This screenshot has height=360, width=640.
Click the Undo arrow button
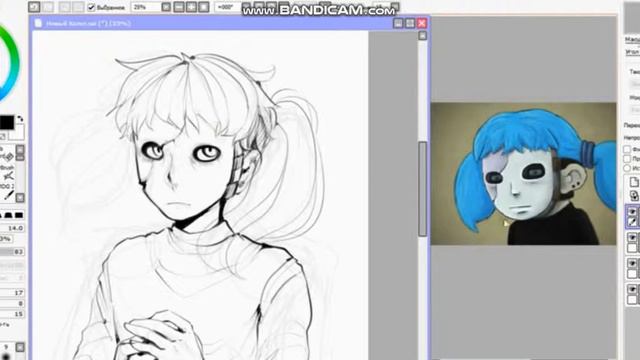(34, 7)
